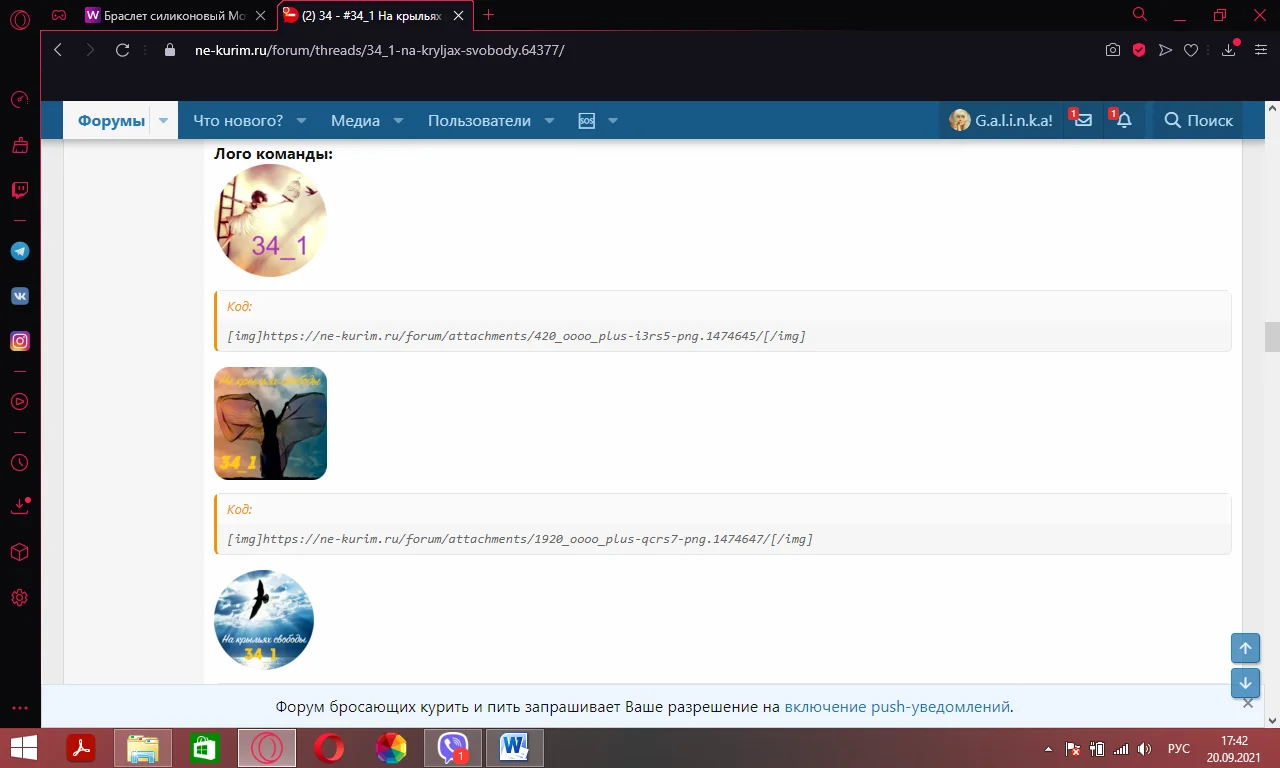Open the volume control in tray

pyautogui.click(x=1145, y=749)
